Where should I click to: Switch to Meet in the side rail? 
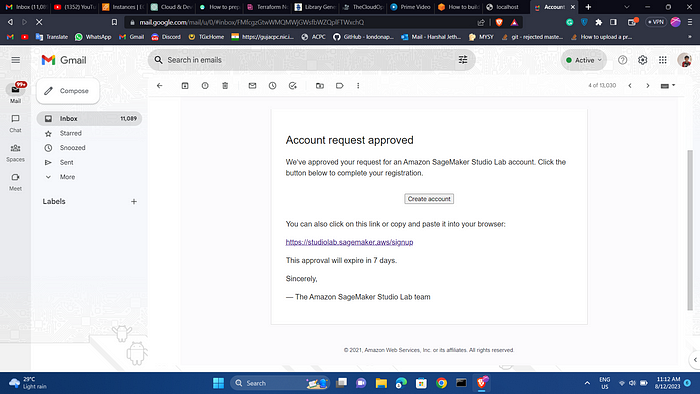(16, 182)
